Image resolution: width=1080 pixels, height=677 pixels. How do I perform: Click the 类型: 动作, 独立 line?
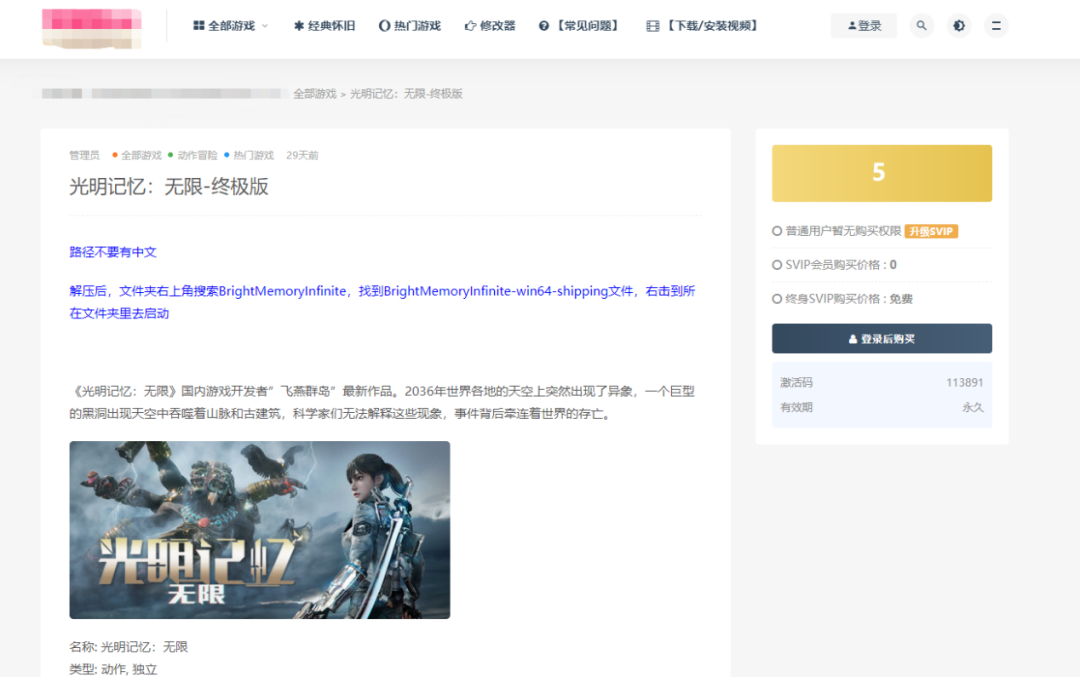(113, 669)
